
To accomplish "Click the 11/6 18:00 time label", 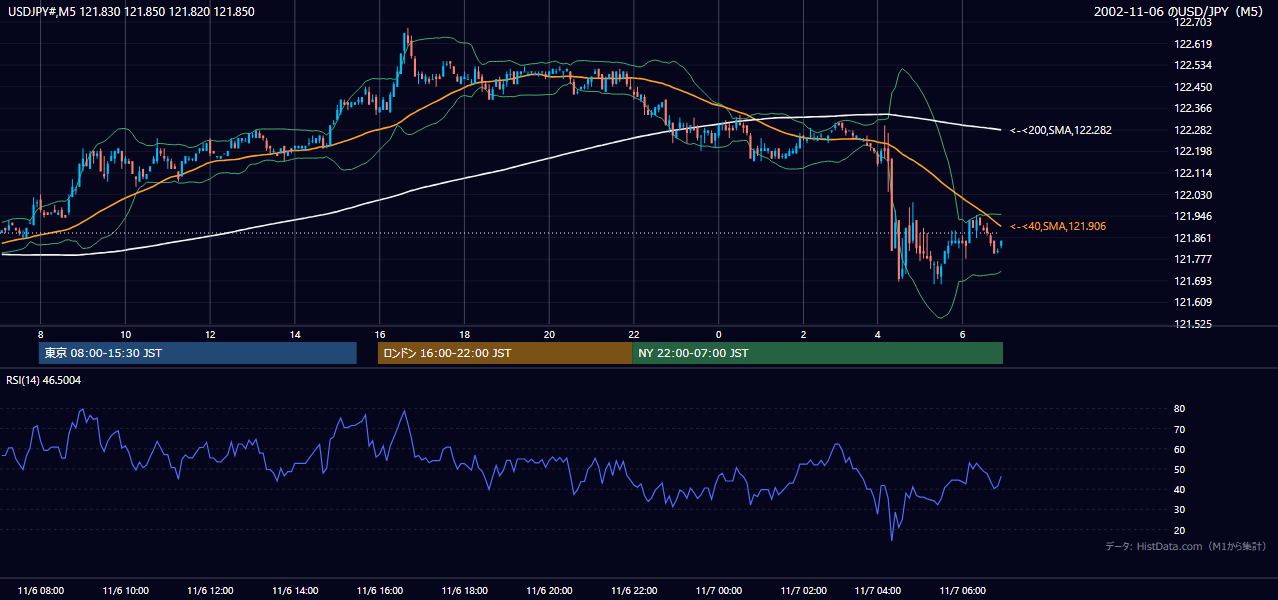I will 464,591.
